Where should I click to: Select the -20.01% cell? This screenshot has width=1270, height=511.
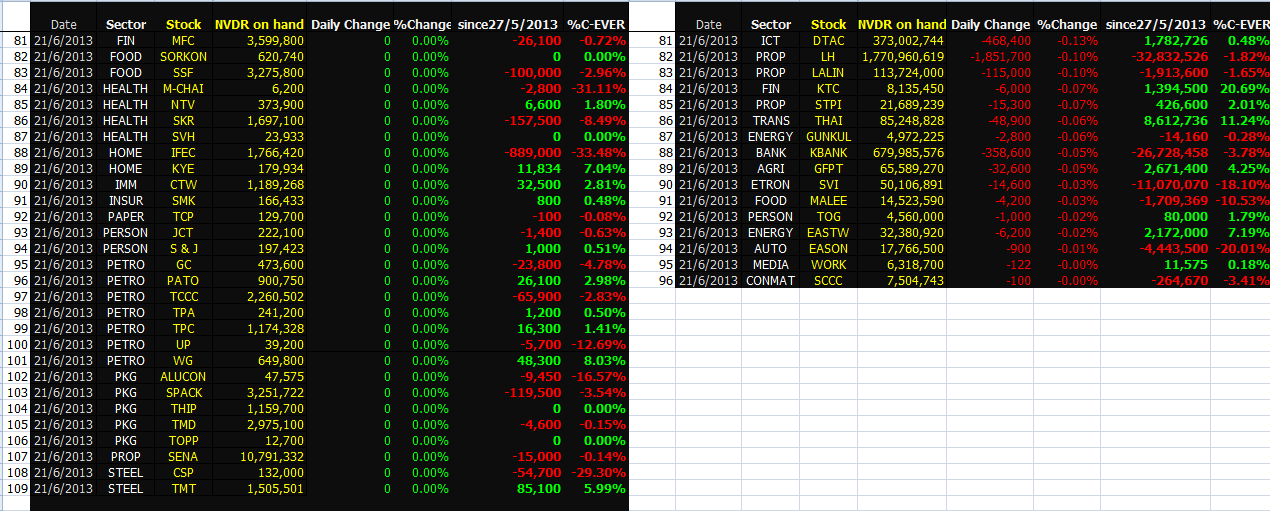click(x=1240, y=249)
